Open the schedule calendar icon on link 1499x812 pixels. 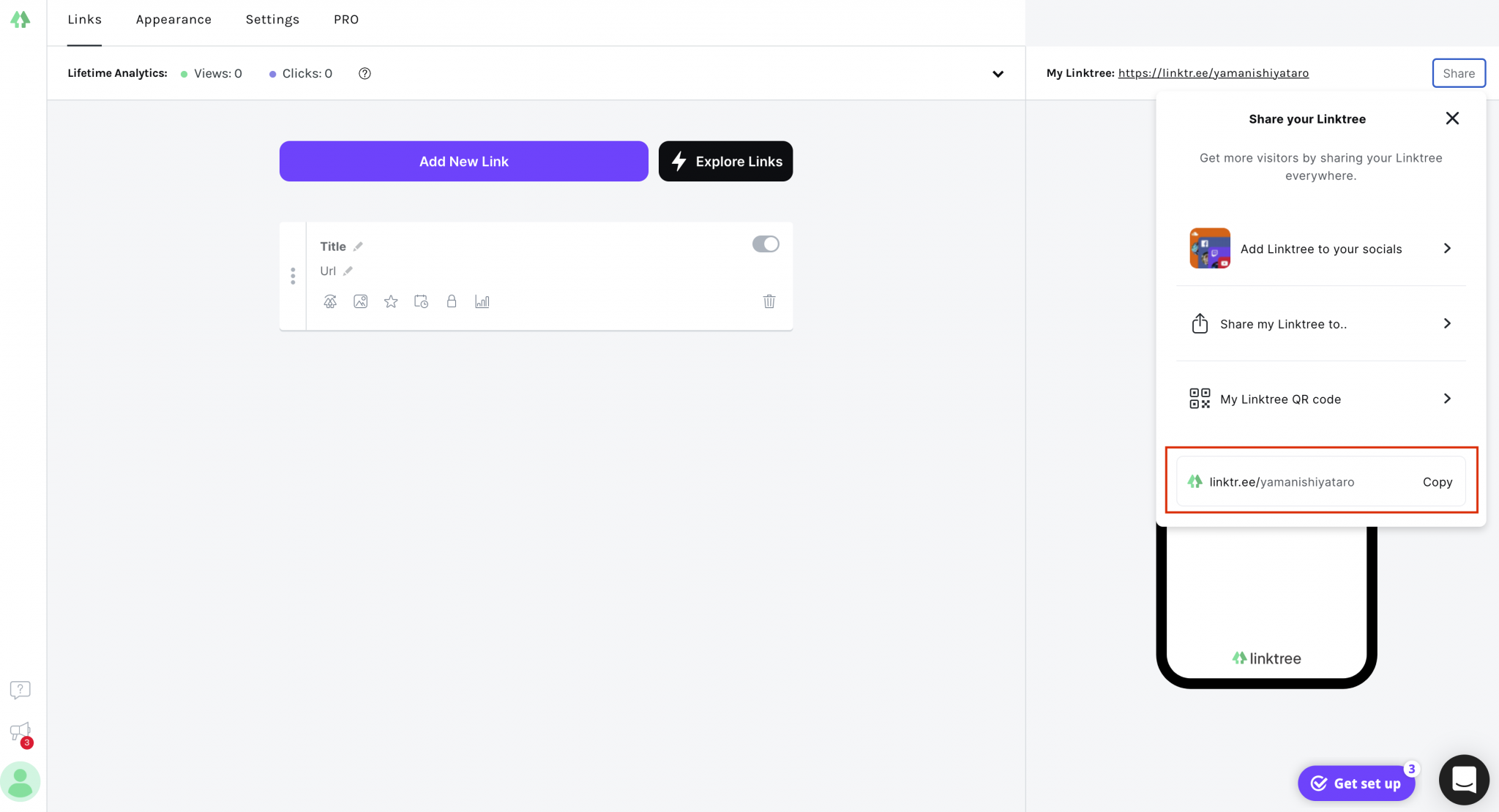pyautogui.click(x=421, y=301)
